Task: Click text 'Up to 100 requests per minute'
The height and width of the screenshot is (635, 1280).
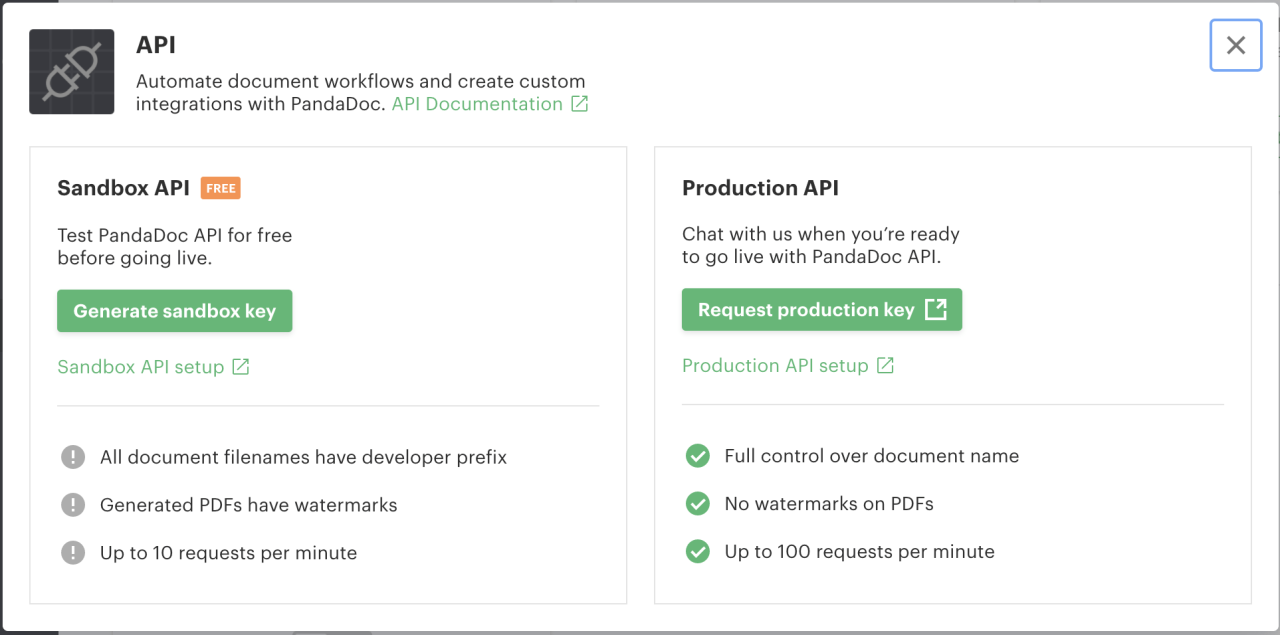Action: click(860, 551)
